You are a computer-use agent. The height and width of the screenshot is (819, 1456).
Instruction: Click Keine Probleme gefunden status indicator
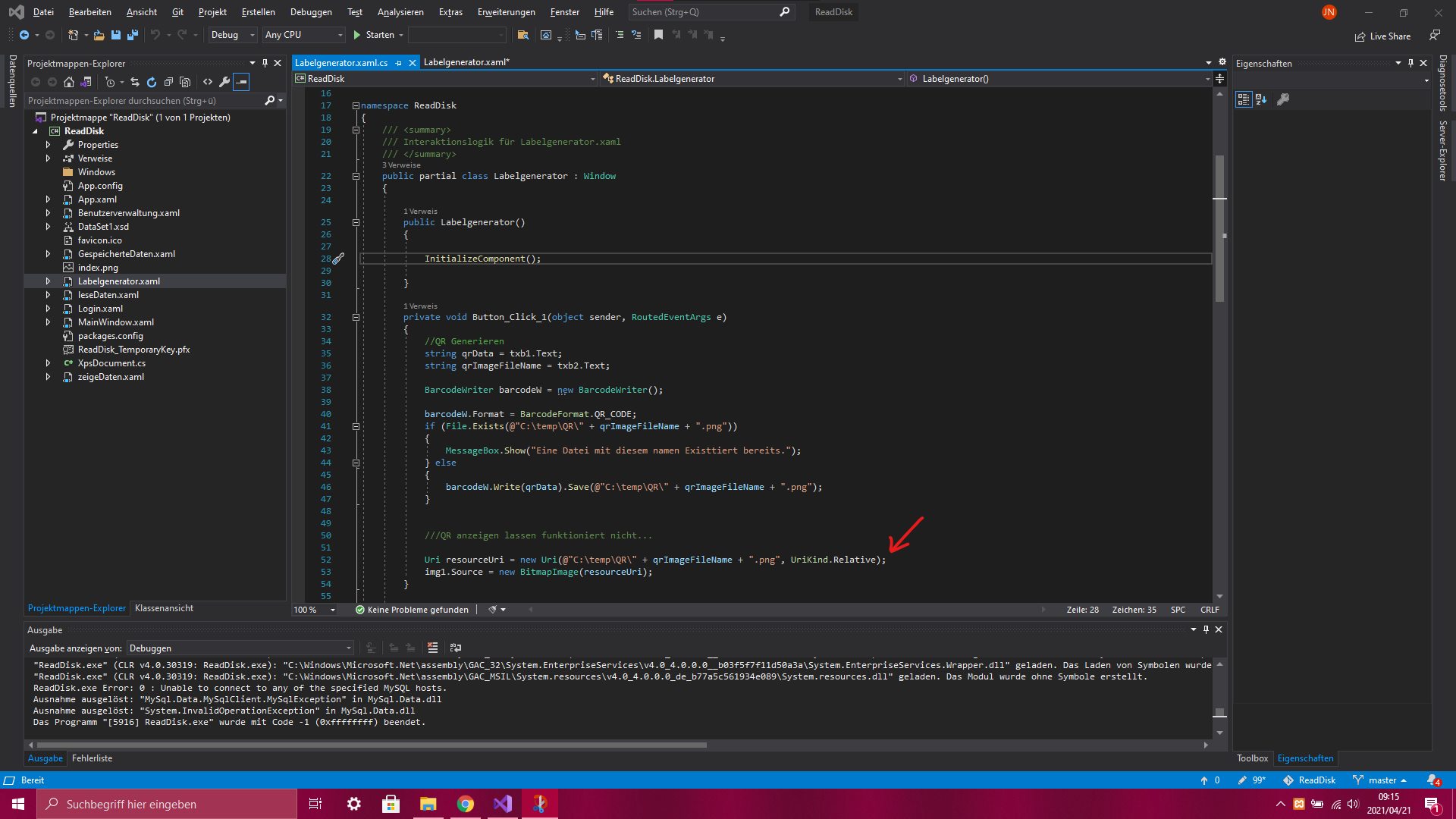pyautogui.click(x=412, y=610)
